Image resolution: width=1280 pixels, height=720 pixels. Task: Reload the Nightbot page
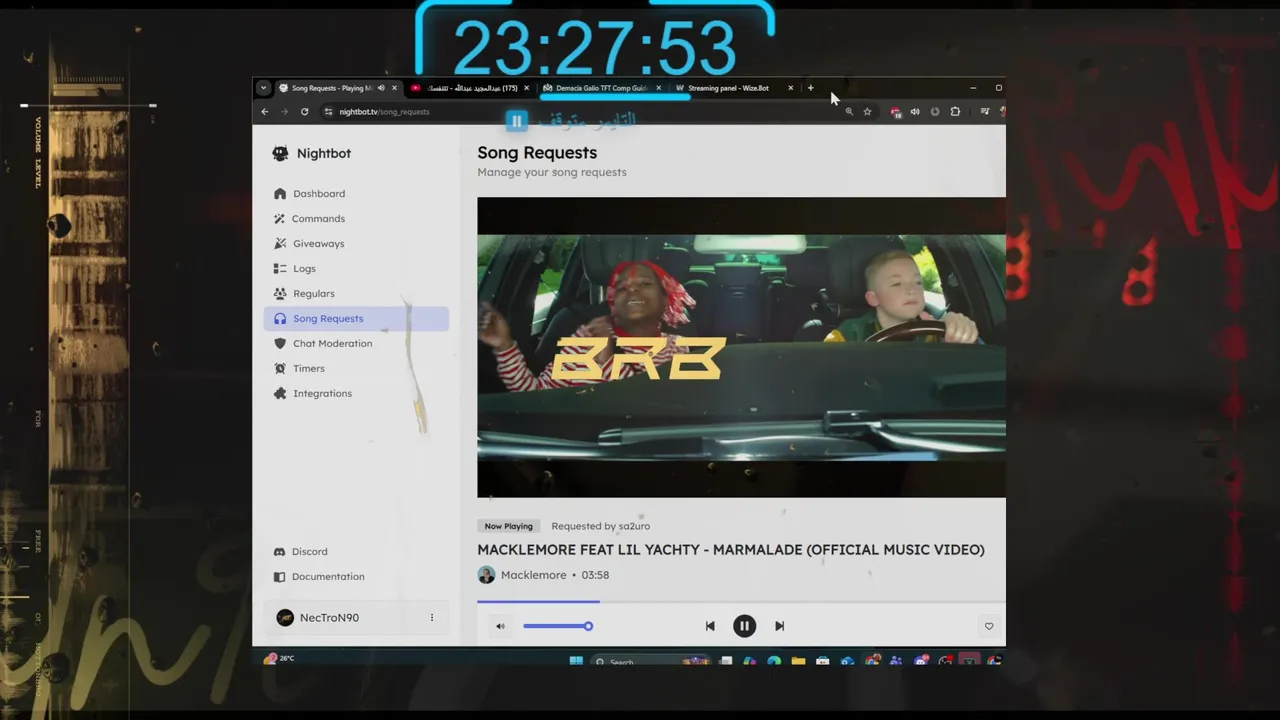tap(304, 111)
